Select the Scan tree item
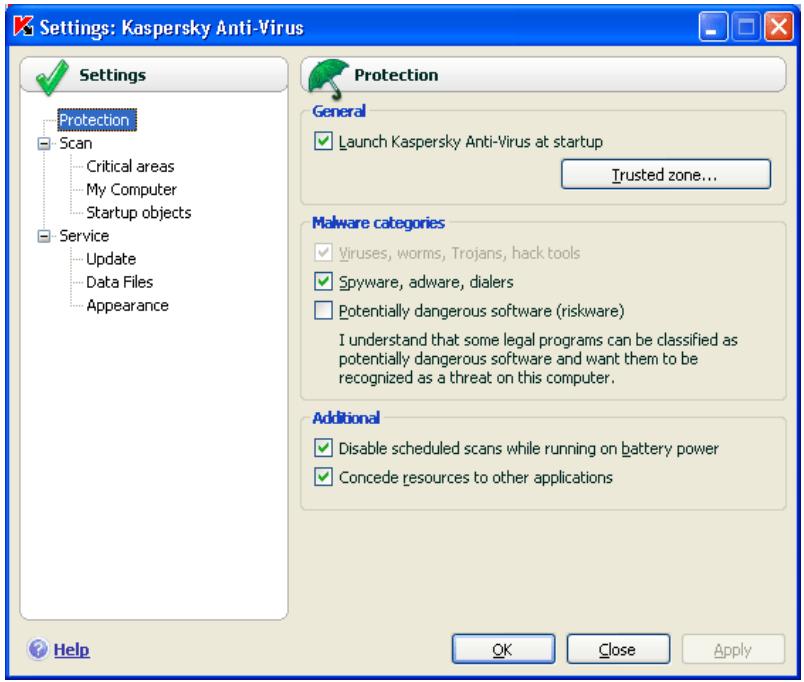The width and height of the screenshot is (804, 682). [x=75, y=143]
